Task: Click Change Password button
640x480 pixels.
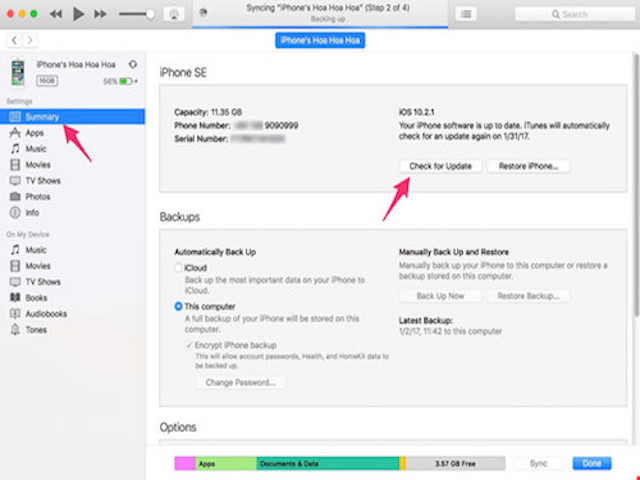Action: [240, 382]
